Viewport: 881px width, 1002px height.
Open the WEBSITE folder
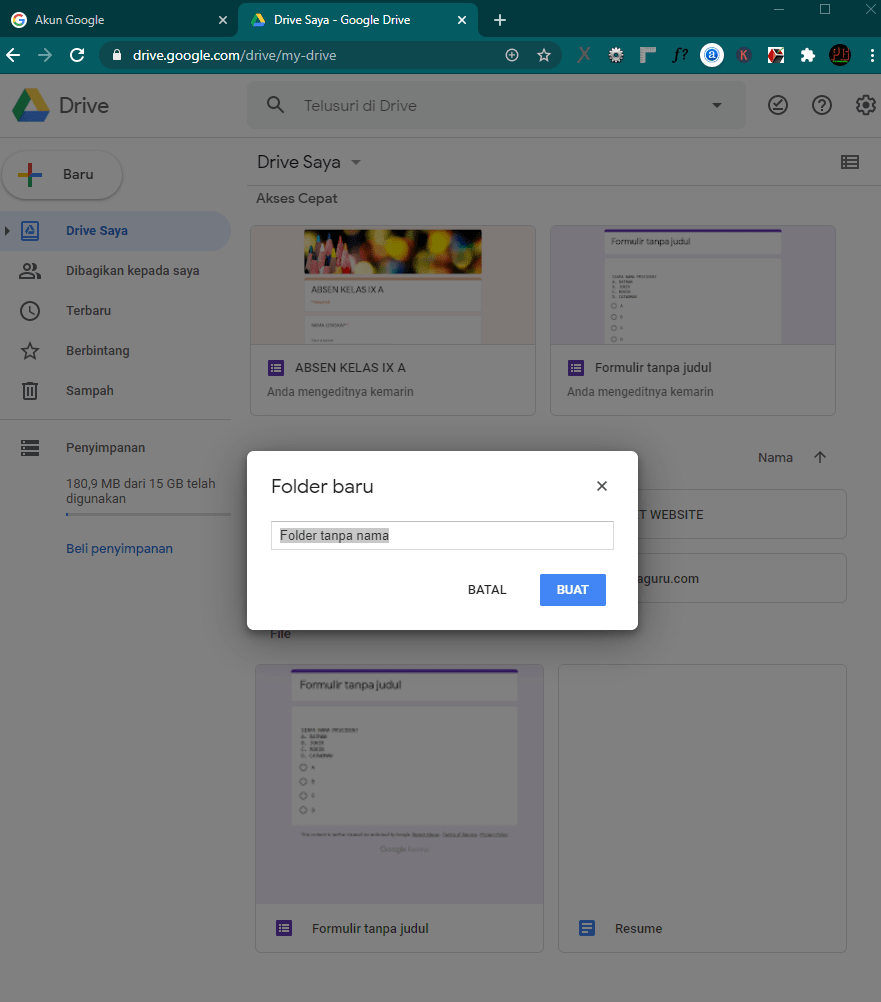point(742,514)
